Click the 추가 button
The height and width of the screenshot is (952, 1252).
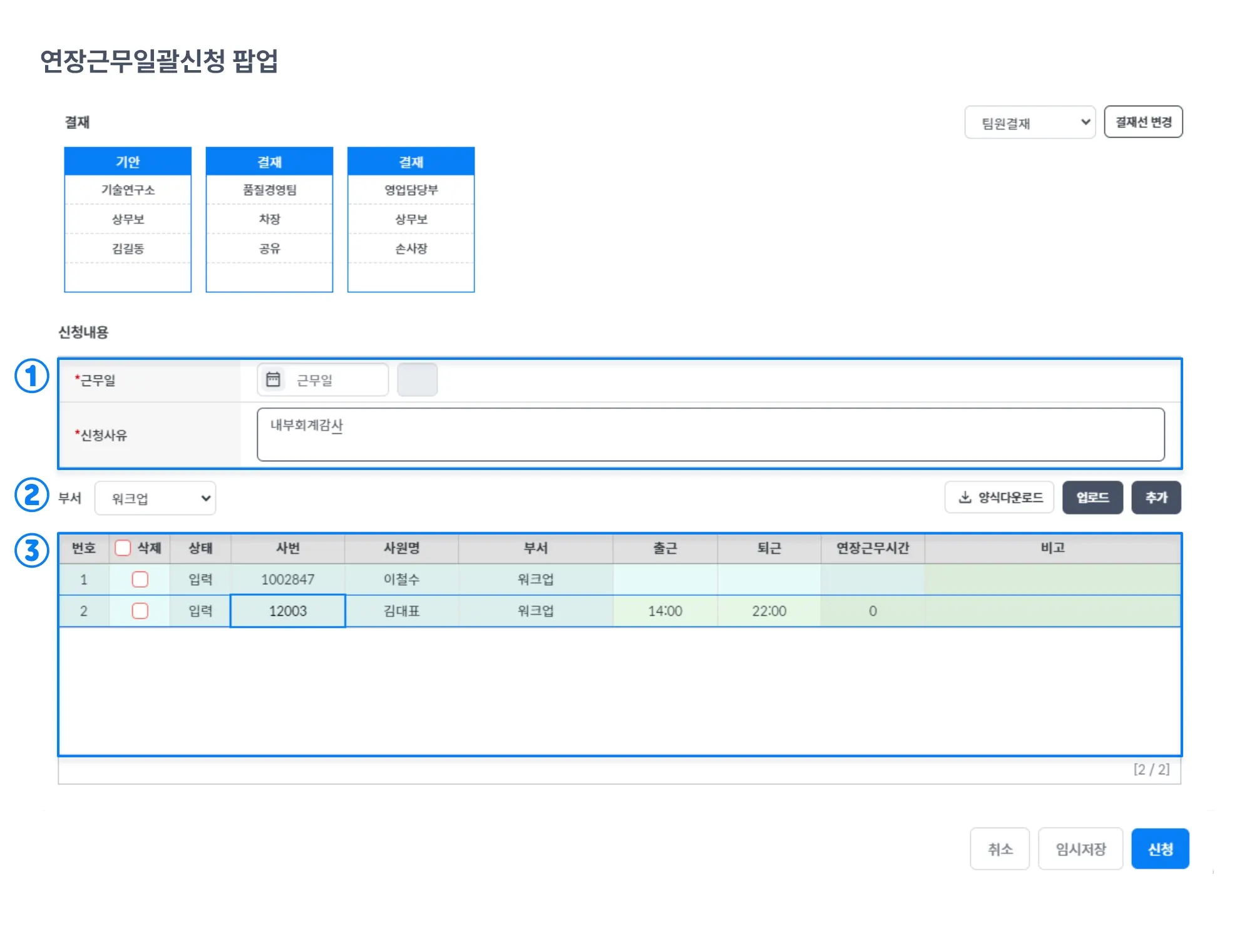[1156, 498]
